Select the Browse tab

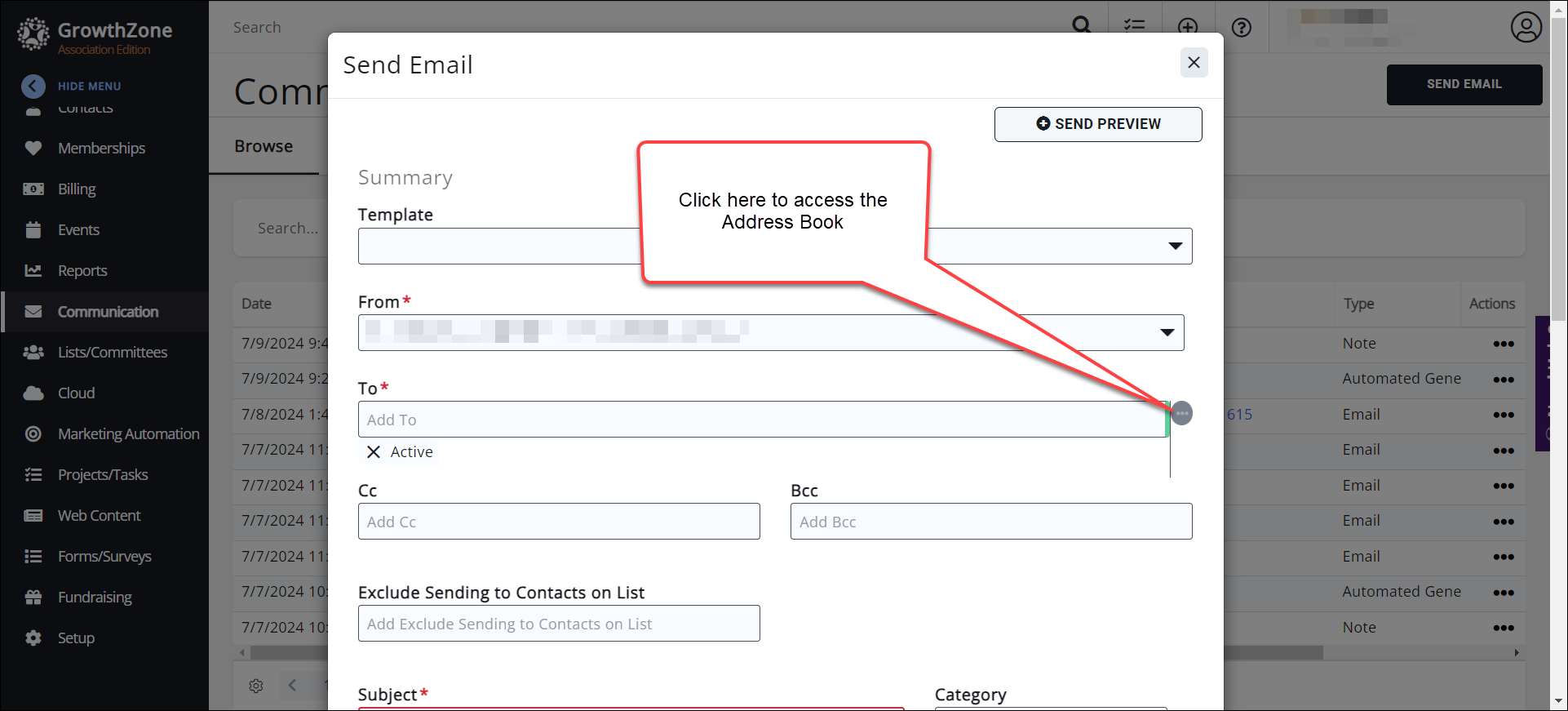264,146
